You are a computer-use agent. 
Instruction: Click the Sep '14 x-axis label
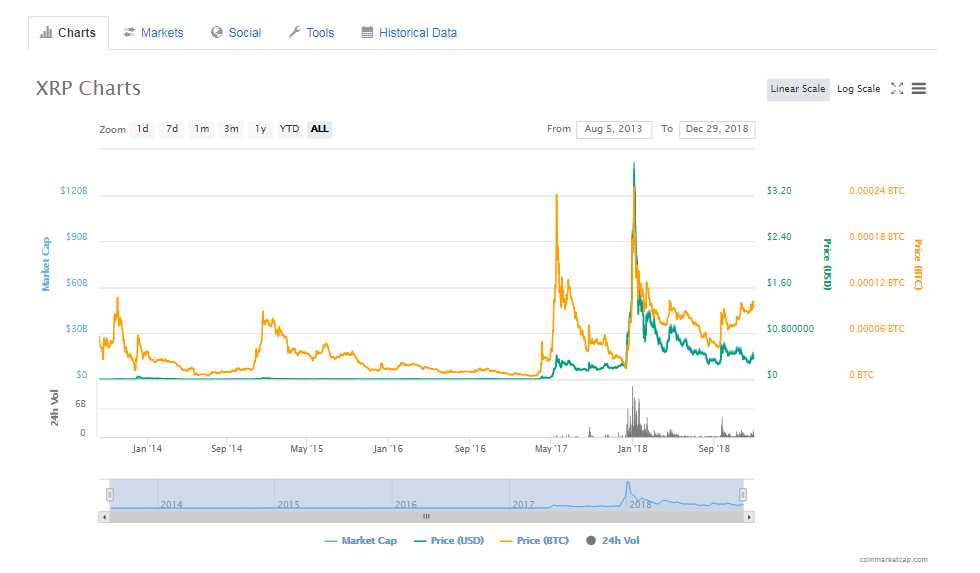226,449
